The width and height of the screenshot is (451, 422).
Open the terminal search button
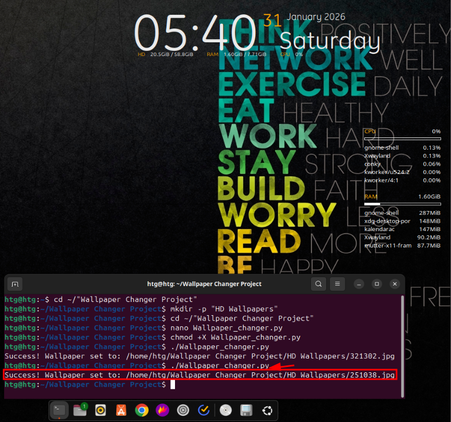[x=318, y=284]
